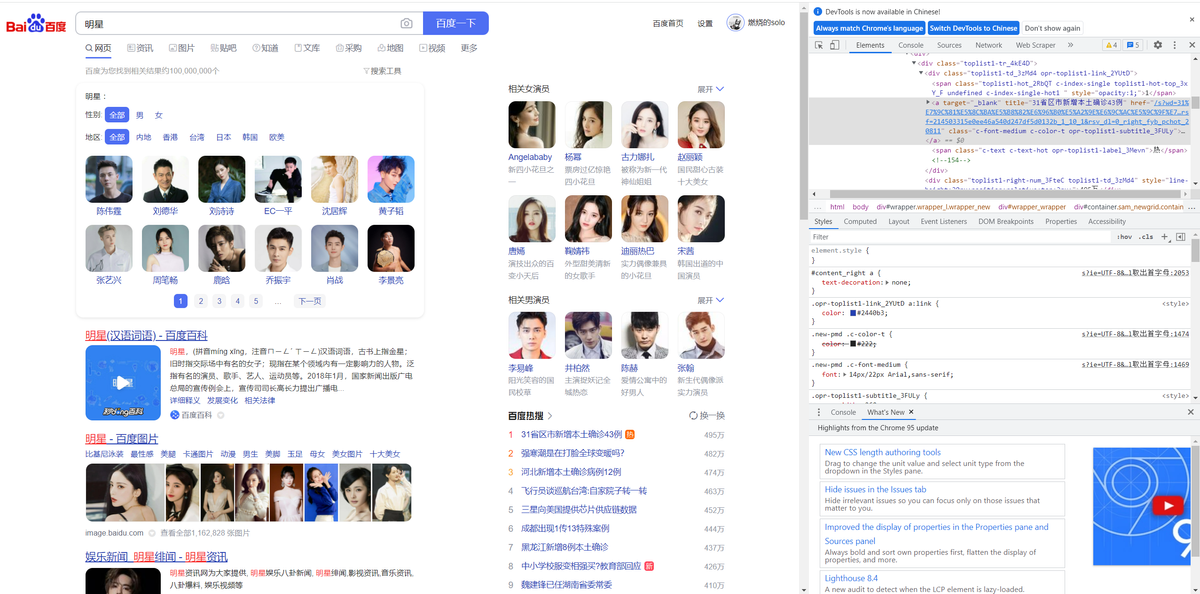Open the Web Scraper DevTools tab
The height and width of the screenshot is (594, 1200).
tap(1035, 45)
